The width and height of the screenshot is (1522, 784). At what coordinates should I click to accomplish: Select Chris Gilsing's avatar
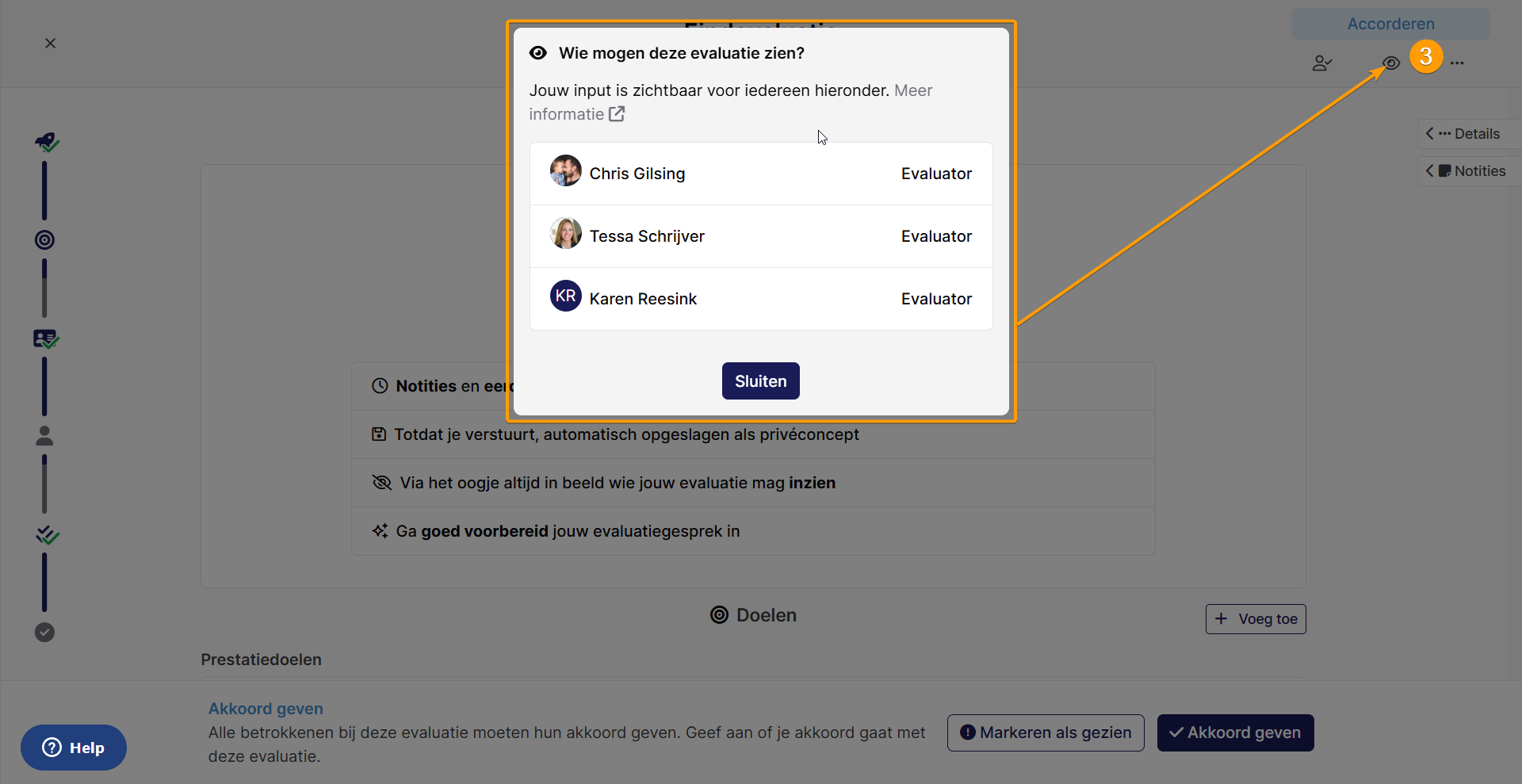click(x=566, y=170)
